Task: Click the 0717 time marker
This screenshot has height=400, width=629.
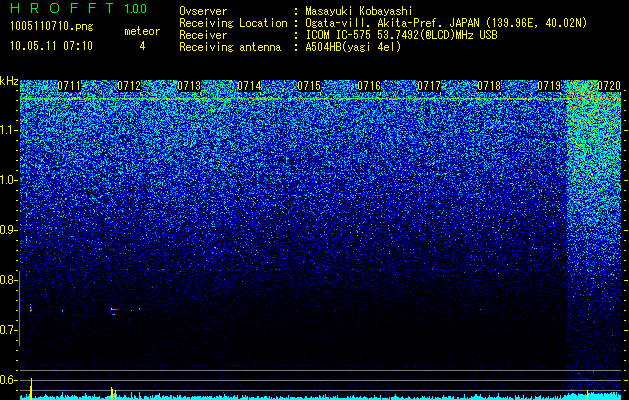Action: (429, 86)
